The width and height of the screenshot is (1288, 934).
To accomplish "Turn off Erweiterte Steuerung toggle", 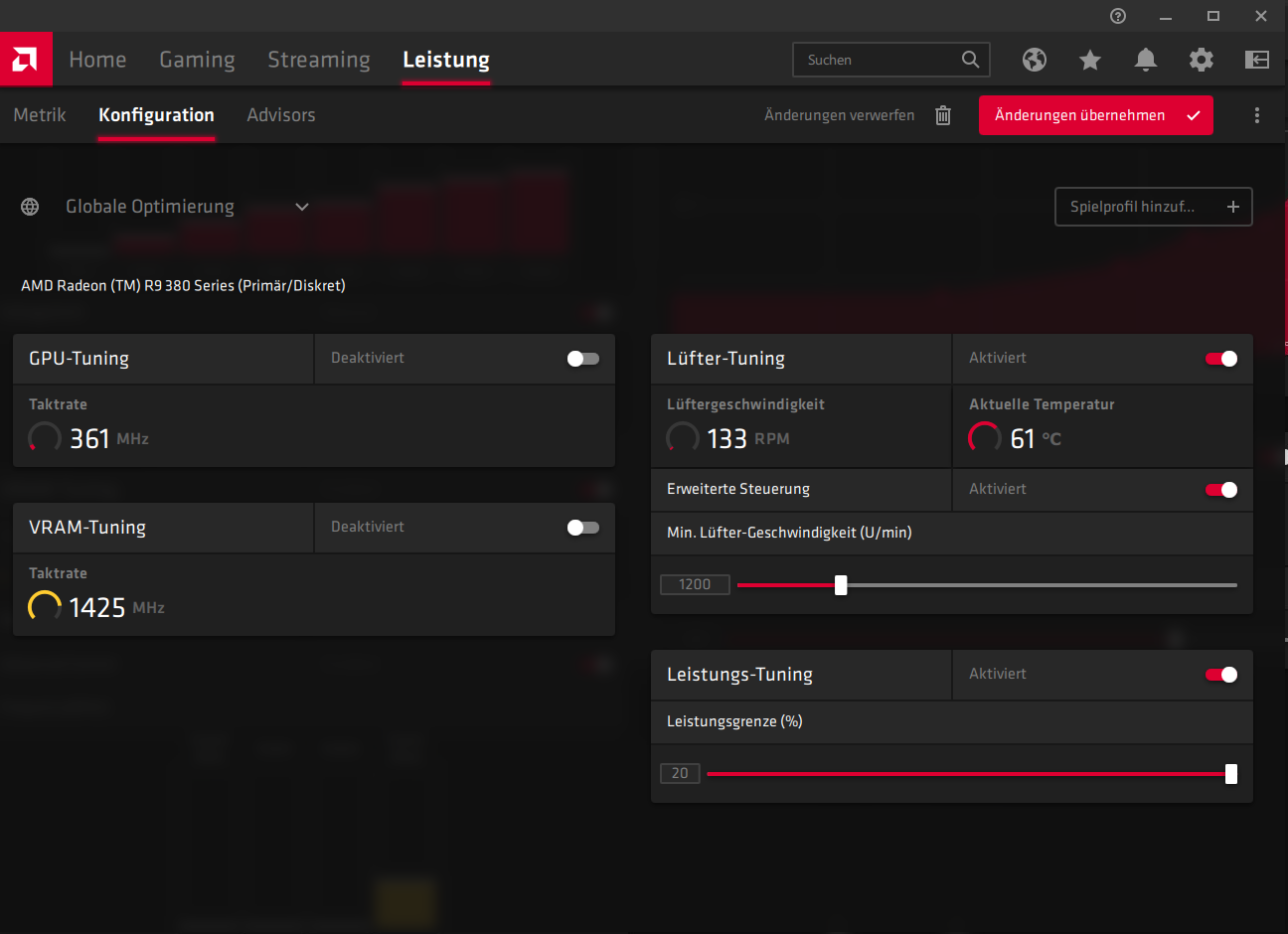I will (1221, 490).
